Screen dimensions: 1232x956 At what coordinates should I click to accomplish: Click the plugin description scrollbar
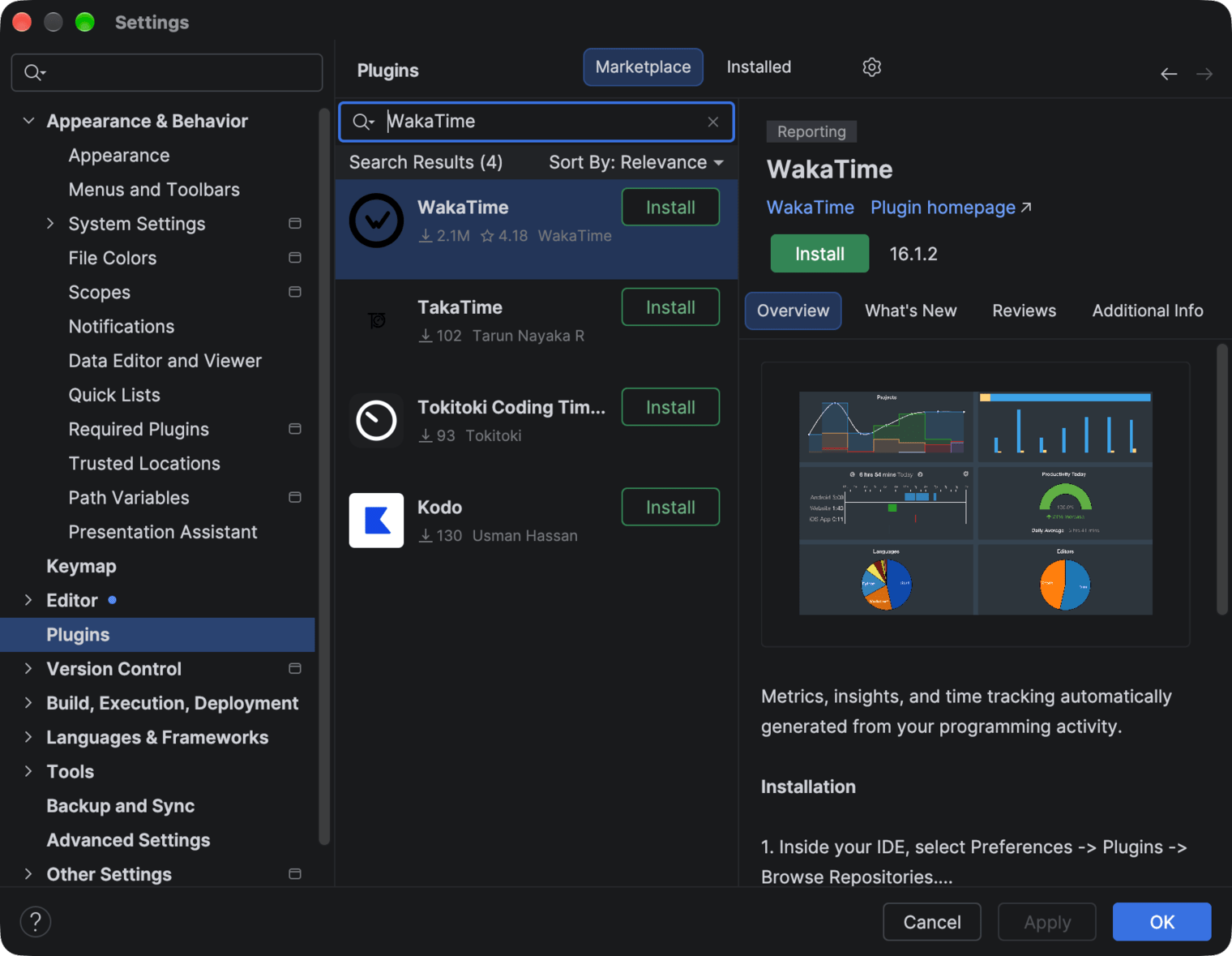[1222, 480]
